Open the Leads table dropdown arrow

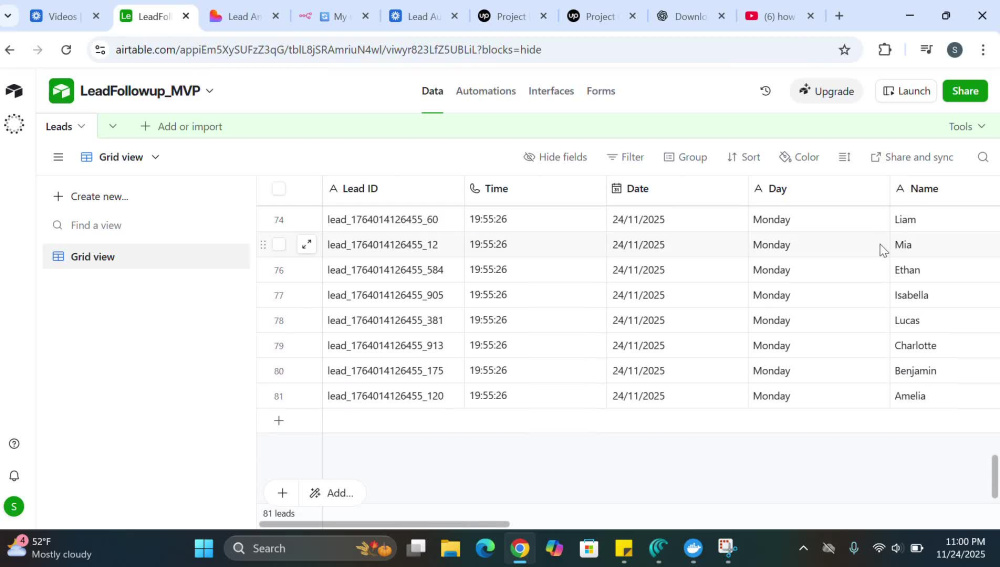coord(82,126)
